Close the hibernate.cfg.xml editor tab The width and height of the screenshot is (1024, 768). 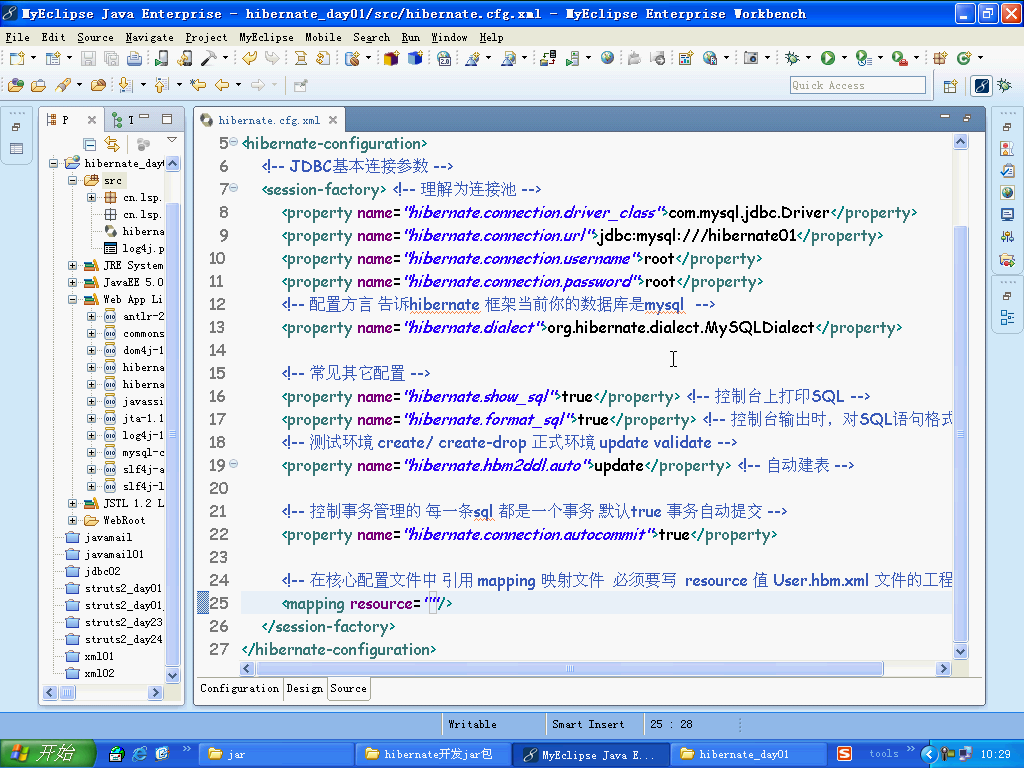[x=333, y=120]
